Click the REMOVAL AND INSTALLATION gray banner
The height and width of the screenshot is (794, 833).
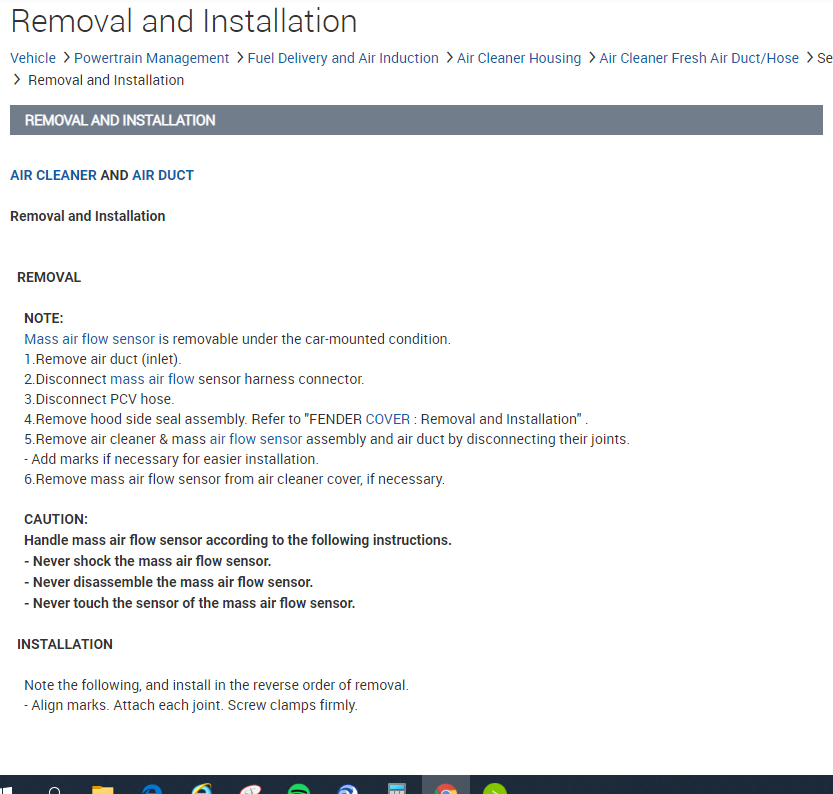416,120
